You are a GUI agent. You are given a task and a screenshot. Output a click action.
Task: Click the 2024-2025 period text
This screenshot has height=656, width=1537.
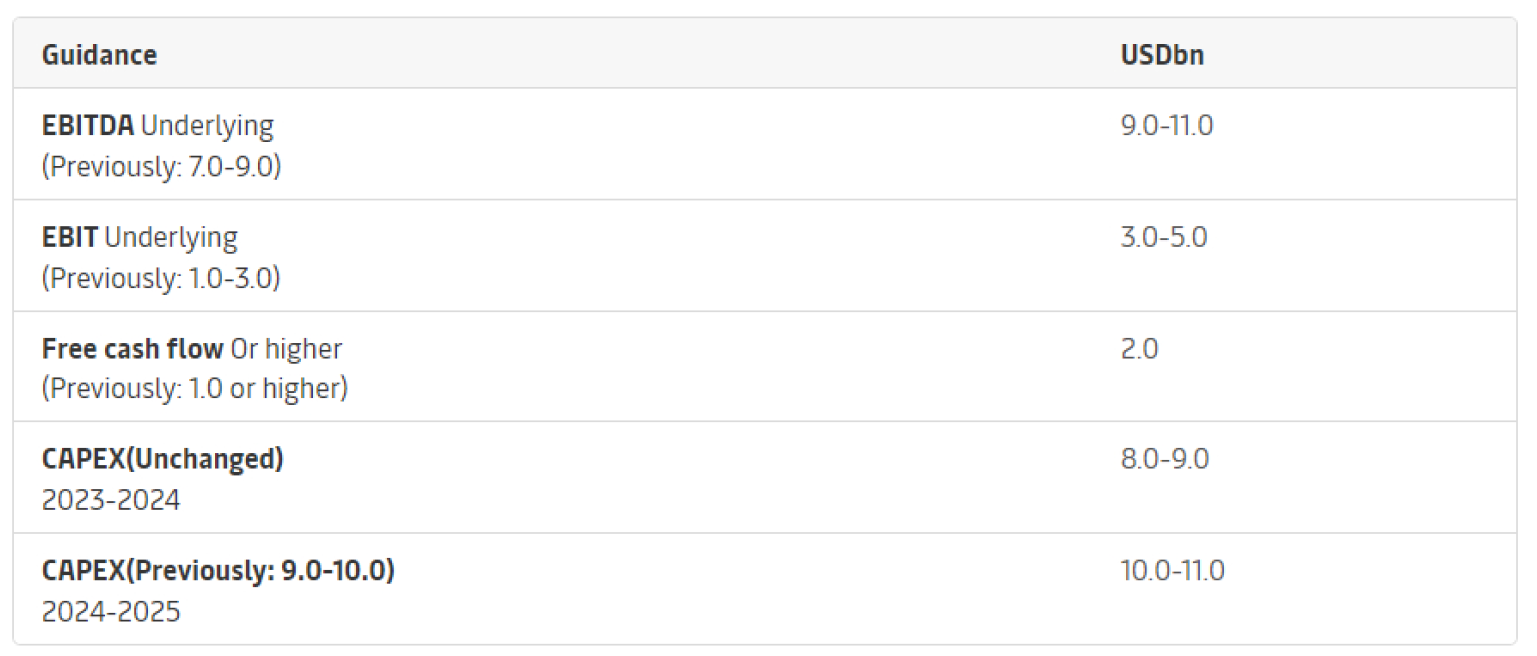pyautogui.click(x=111, y=612)
